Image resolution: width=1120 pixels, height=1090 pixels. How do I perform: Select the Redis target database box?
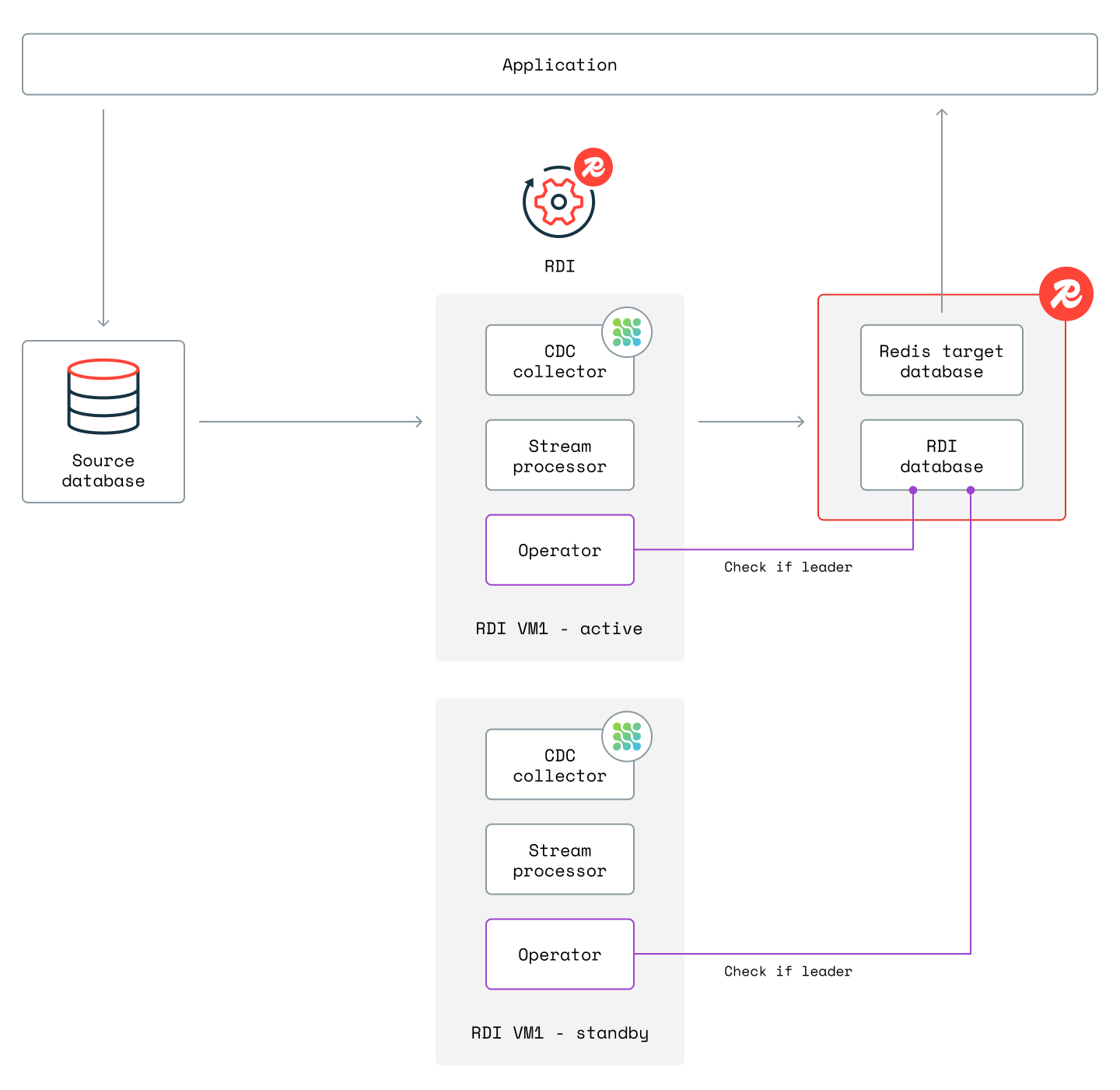tap(941, 361)
